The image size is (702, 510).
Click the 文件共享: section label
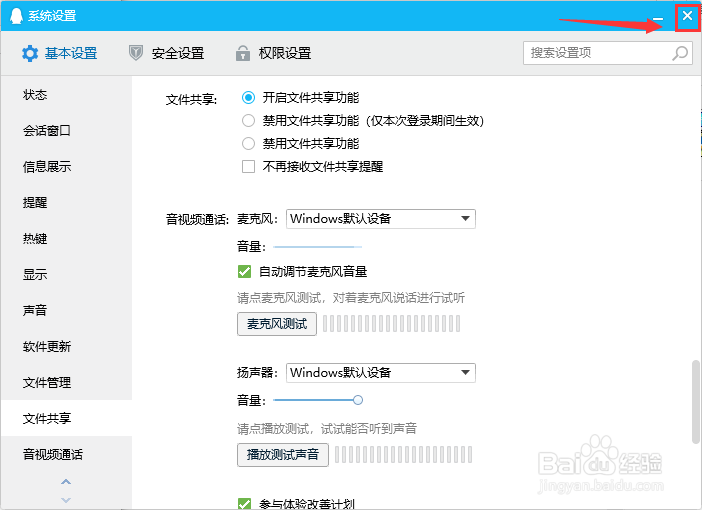pos(191,99)
